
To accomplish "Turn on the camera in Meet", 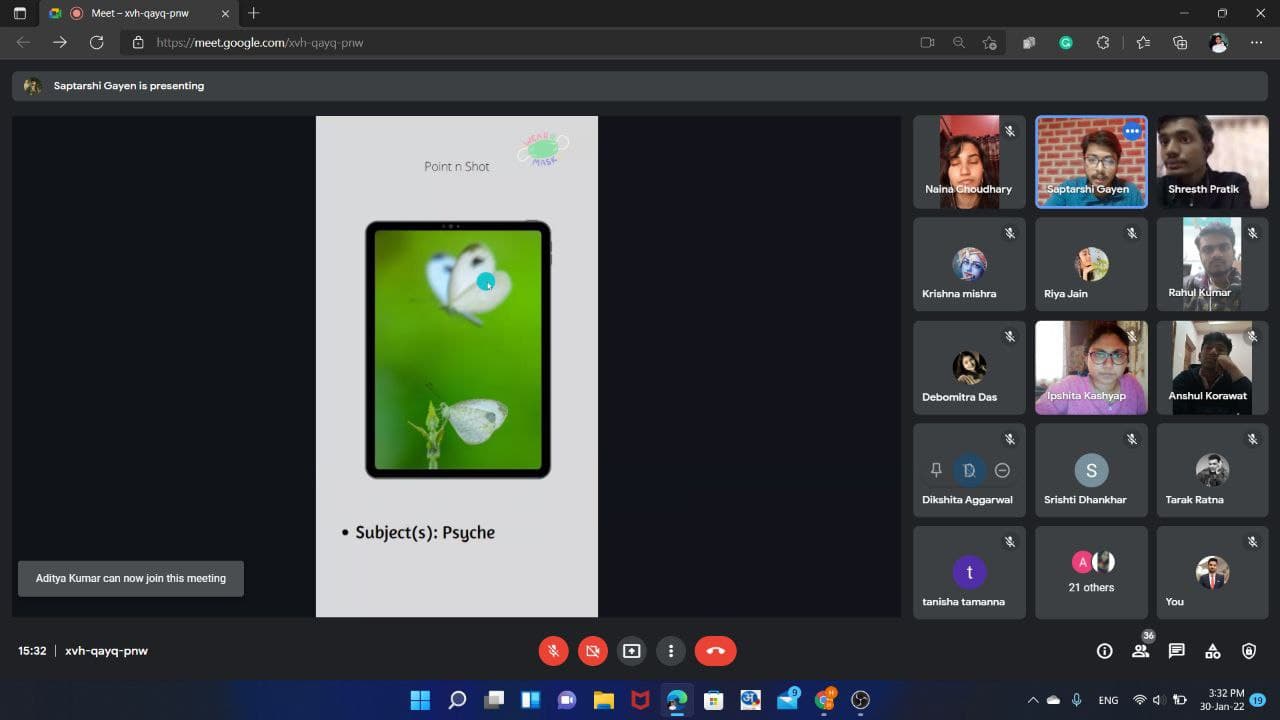I will [x=592, y=651].
